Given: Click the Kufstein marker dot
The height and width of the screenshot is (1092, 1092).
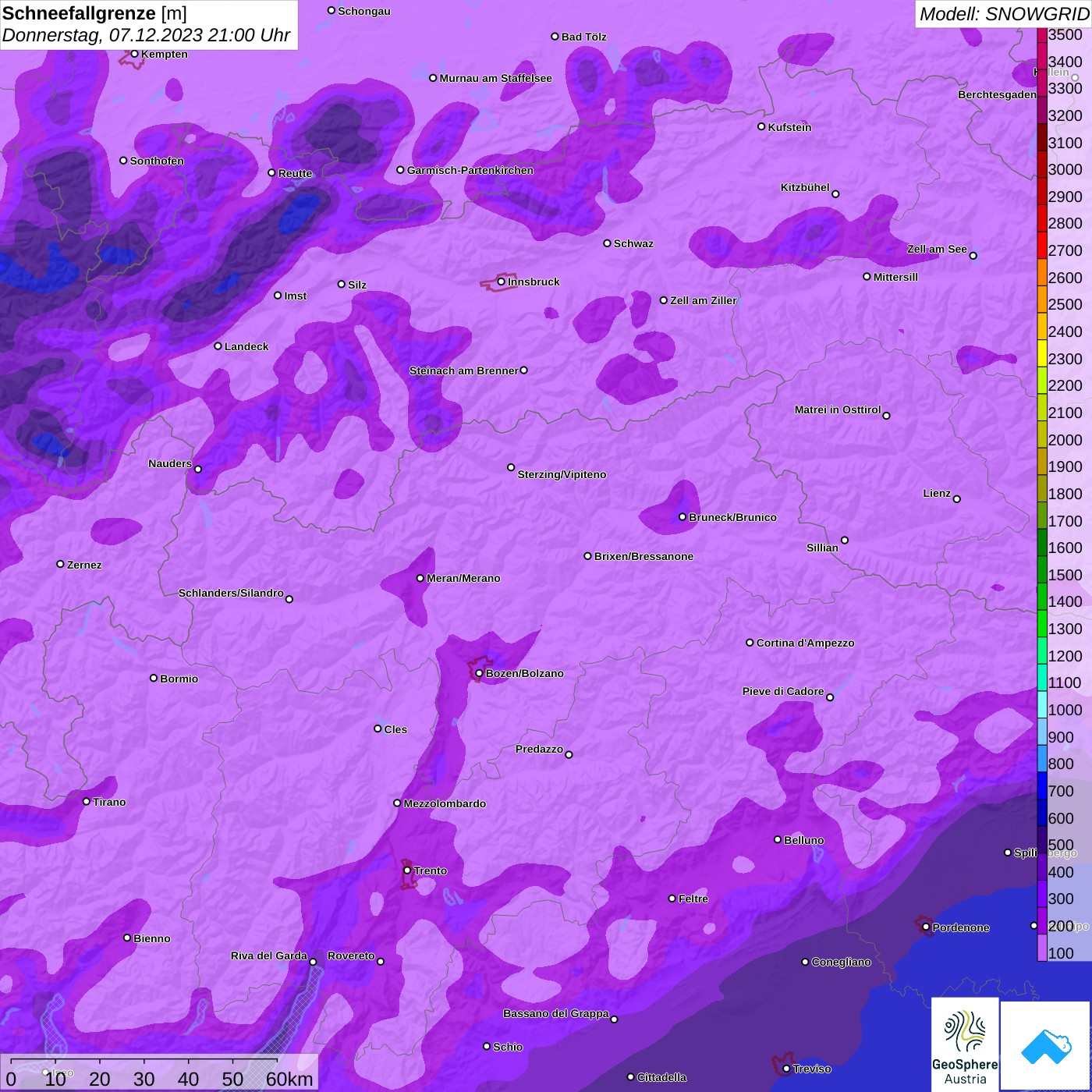Looking at the screenshot, I should (761, 126).
